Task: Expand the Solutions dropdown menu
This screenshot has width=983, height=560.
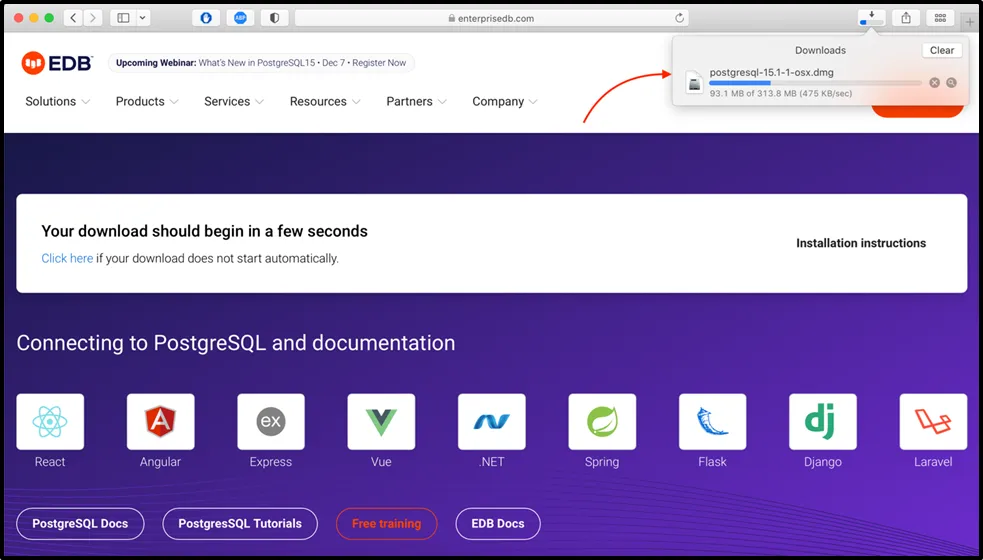Action: pos(57,102)
